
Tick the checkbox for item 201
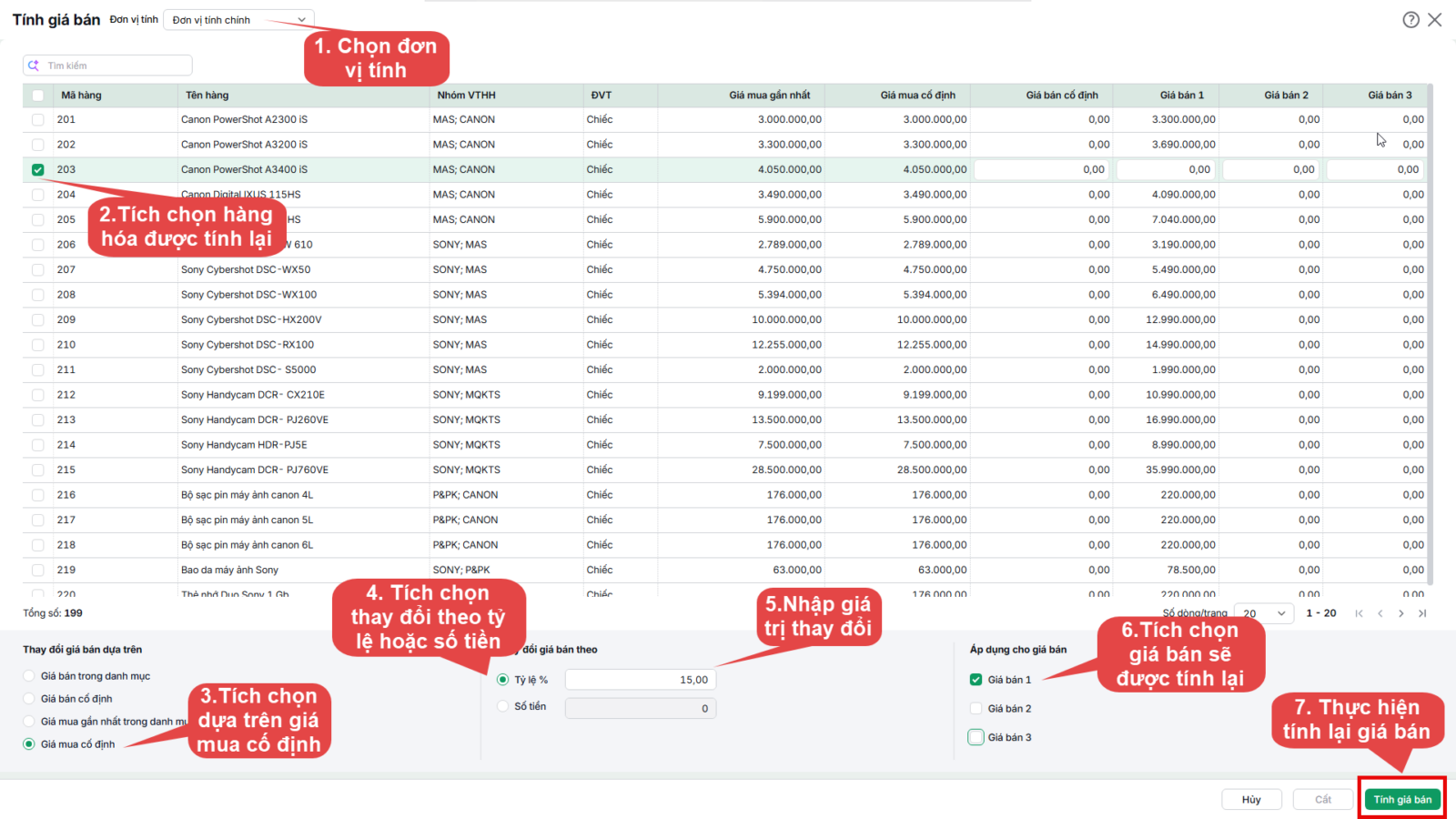[x=37, y=119]
